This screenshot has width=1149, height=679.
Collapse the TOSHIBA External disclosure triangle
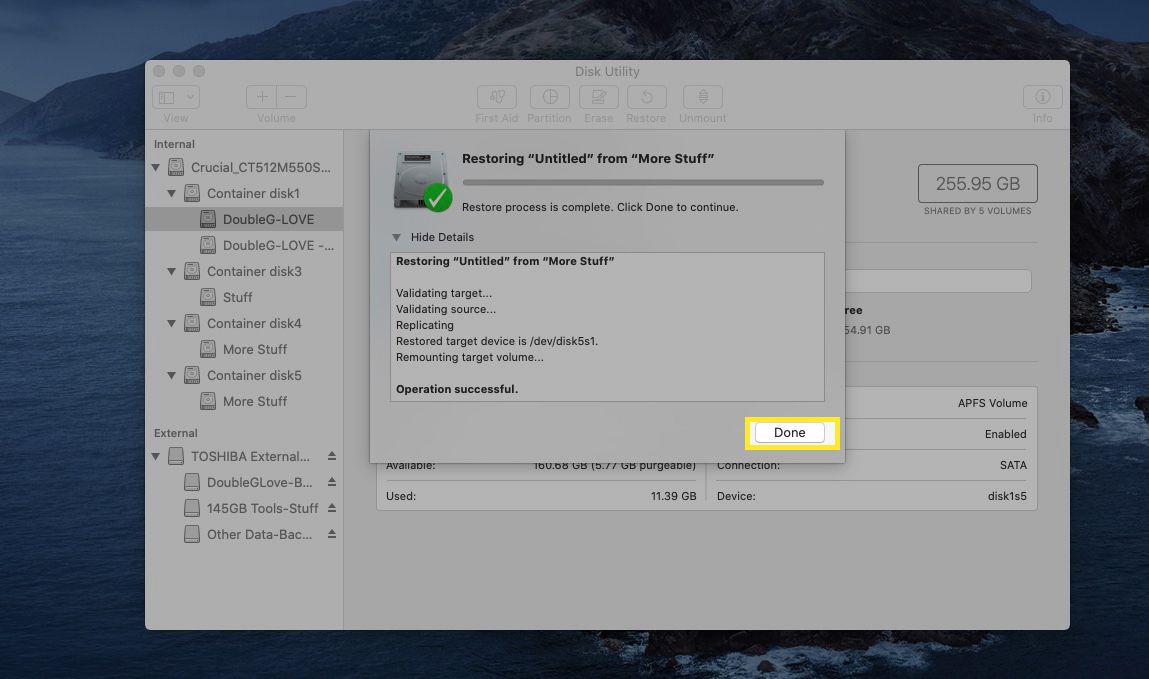(156, 456)
